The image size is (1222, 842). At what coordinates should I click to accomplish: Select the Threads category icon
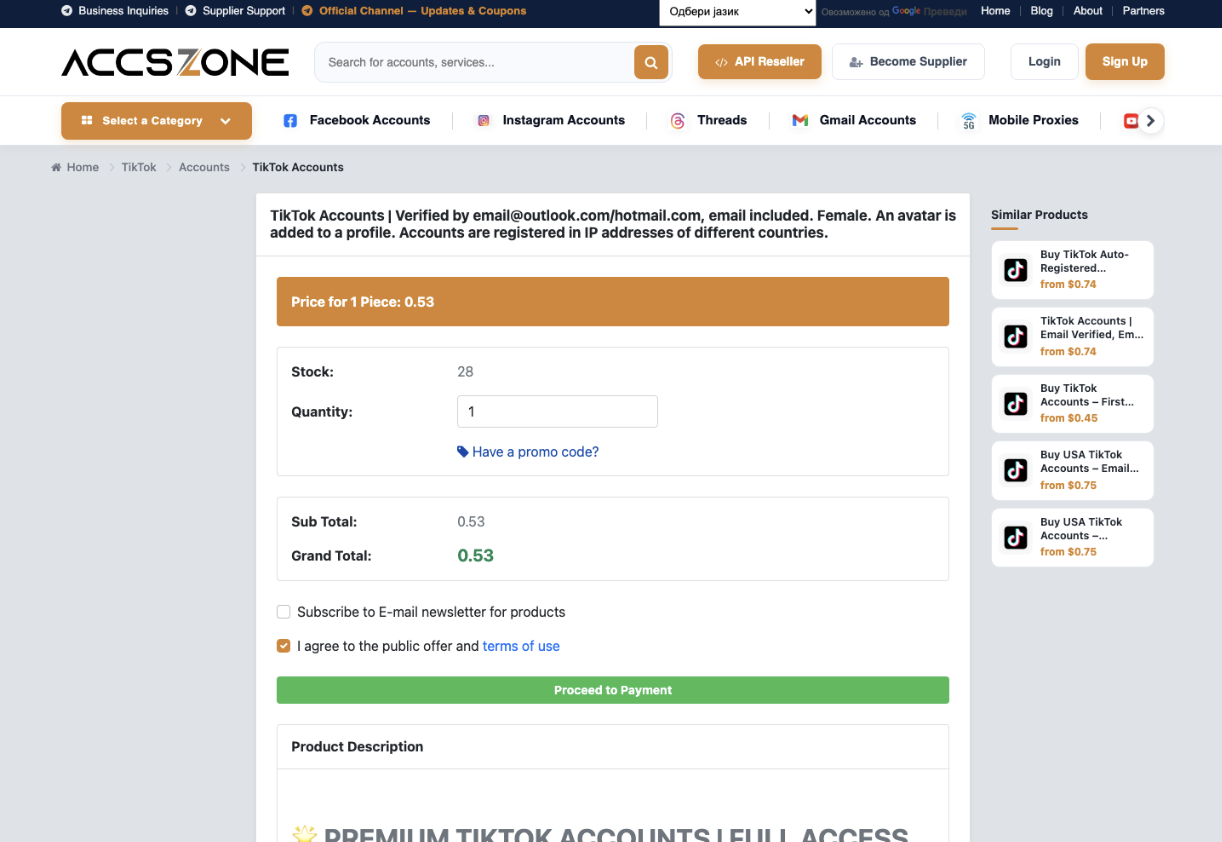678,121
